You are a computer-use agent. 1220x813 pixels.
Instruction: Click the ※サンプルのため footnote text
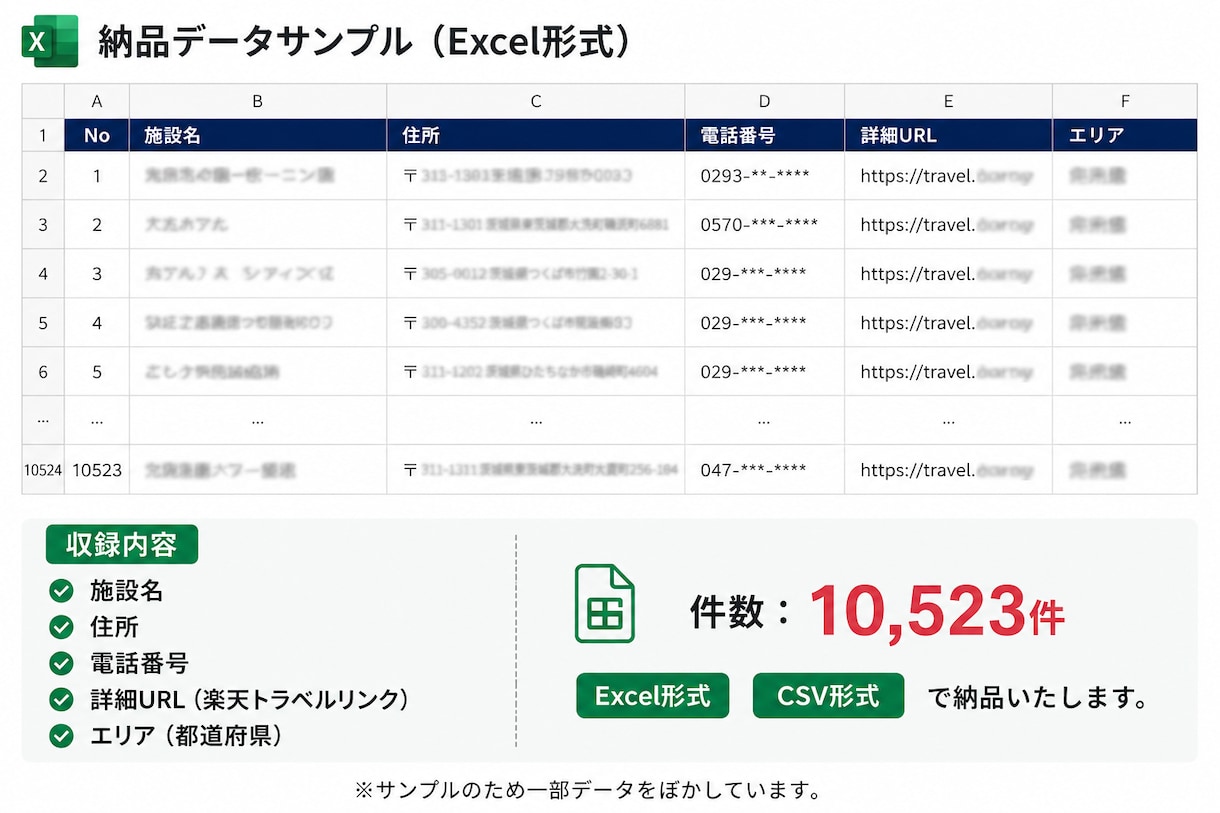[x=588, y=790]
